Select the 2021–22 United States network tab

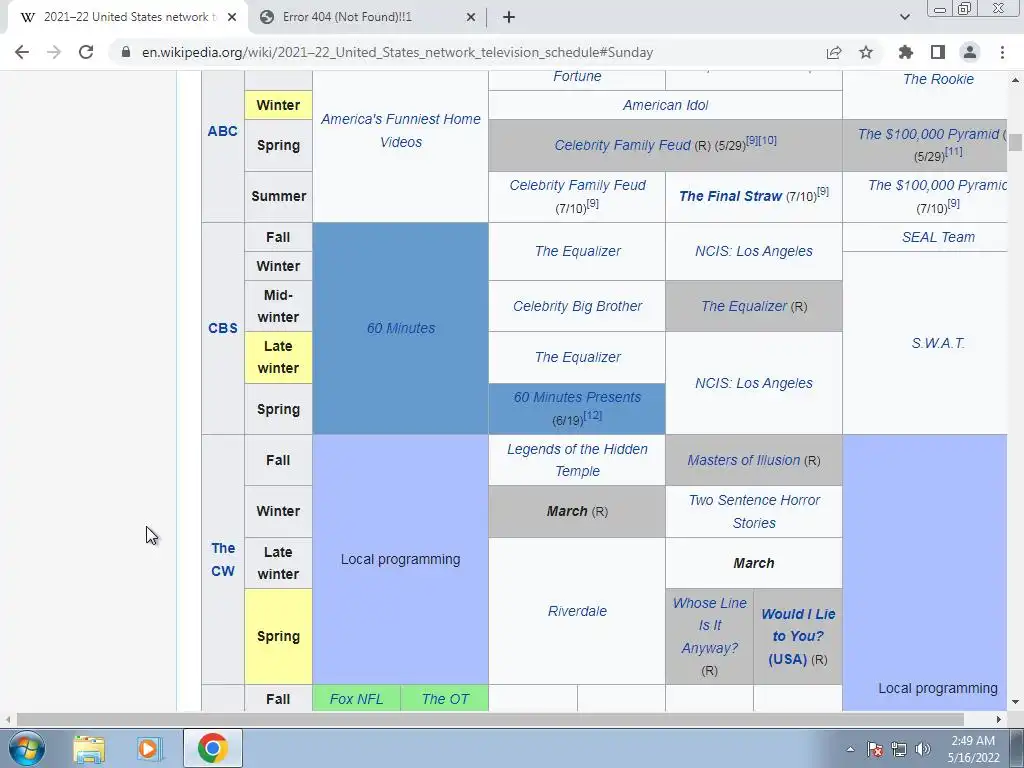point(127,18)
